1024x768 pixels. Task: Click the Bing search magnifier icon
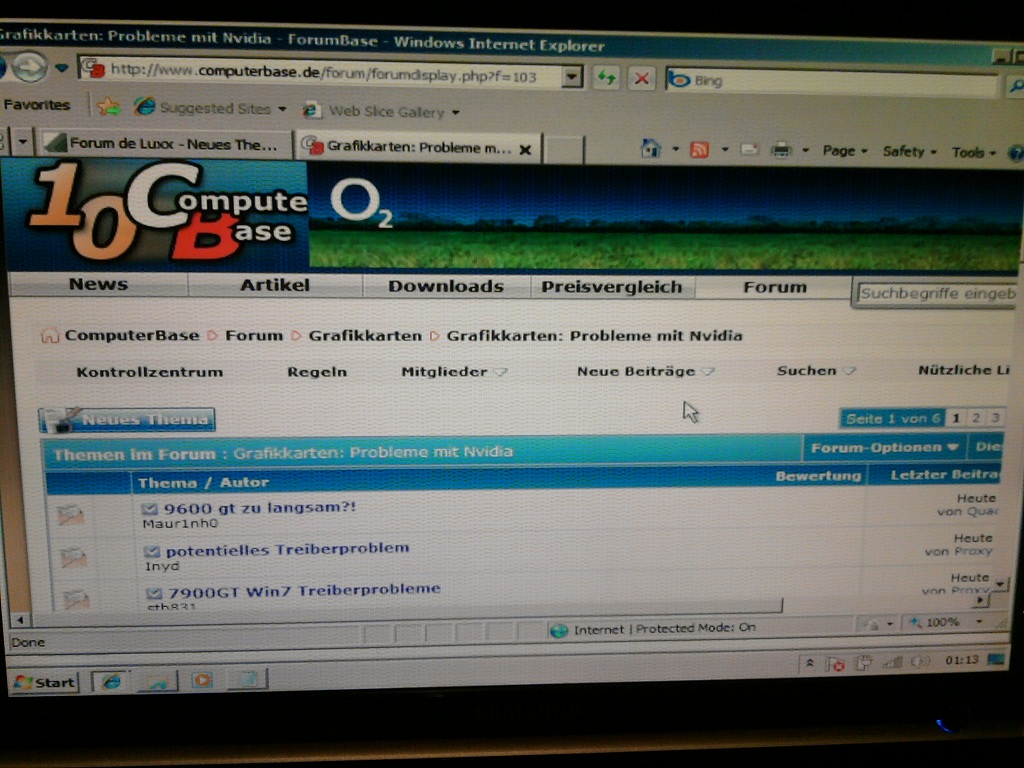(1016, 85)
